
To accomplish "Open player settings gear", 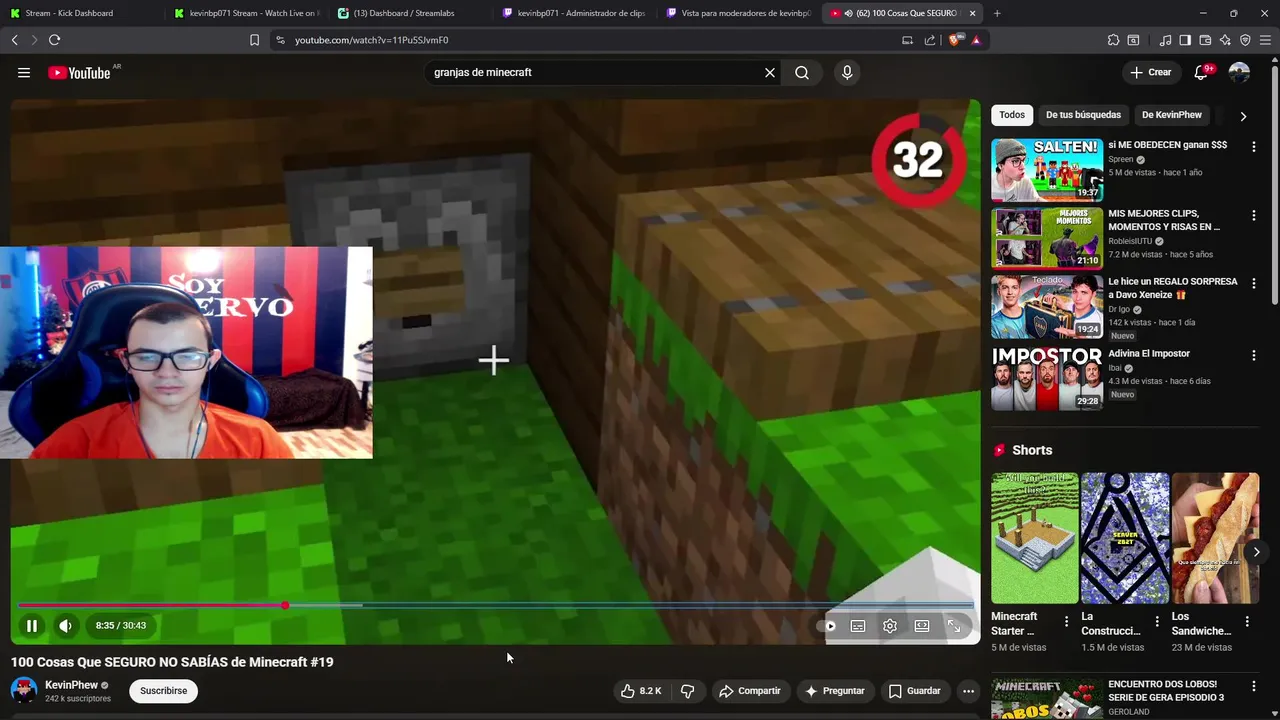I will (890, 626).
